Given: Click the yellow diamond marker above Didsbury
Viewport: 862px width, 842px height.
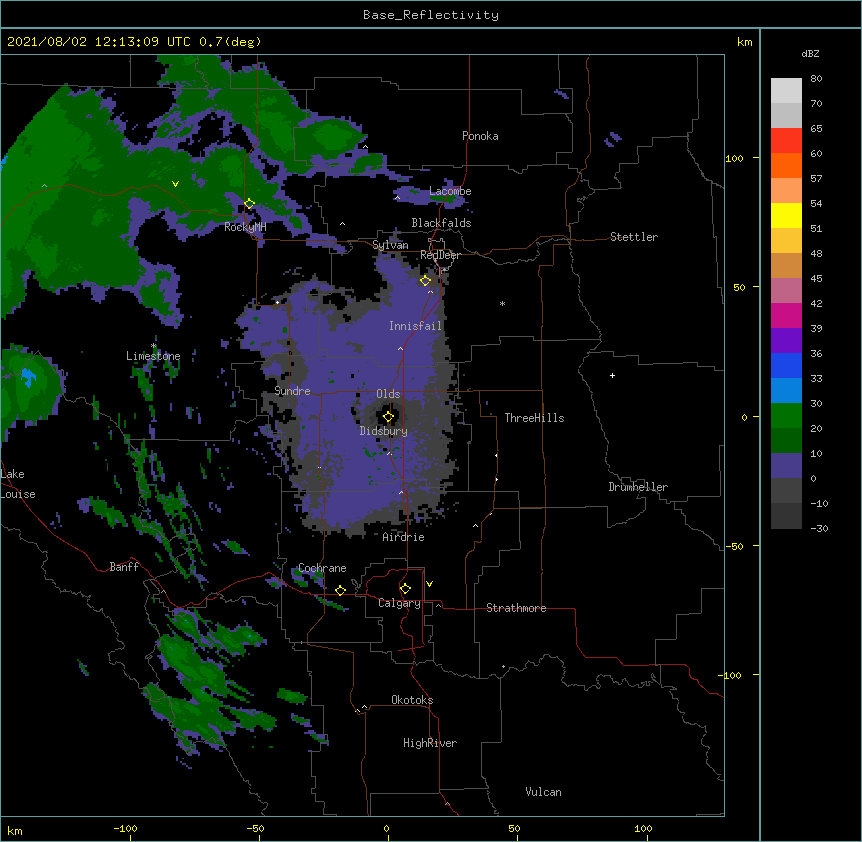Looking at the screenshot, I should point(388,417).
